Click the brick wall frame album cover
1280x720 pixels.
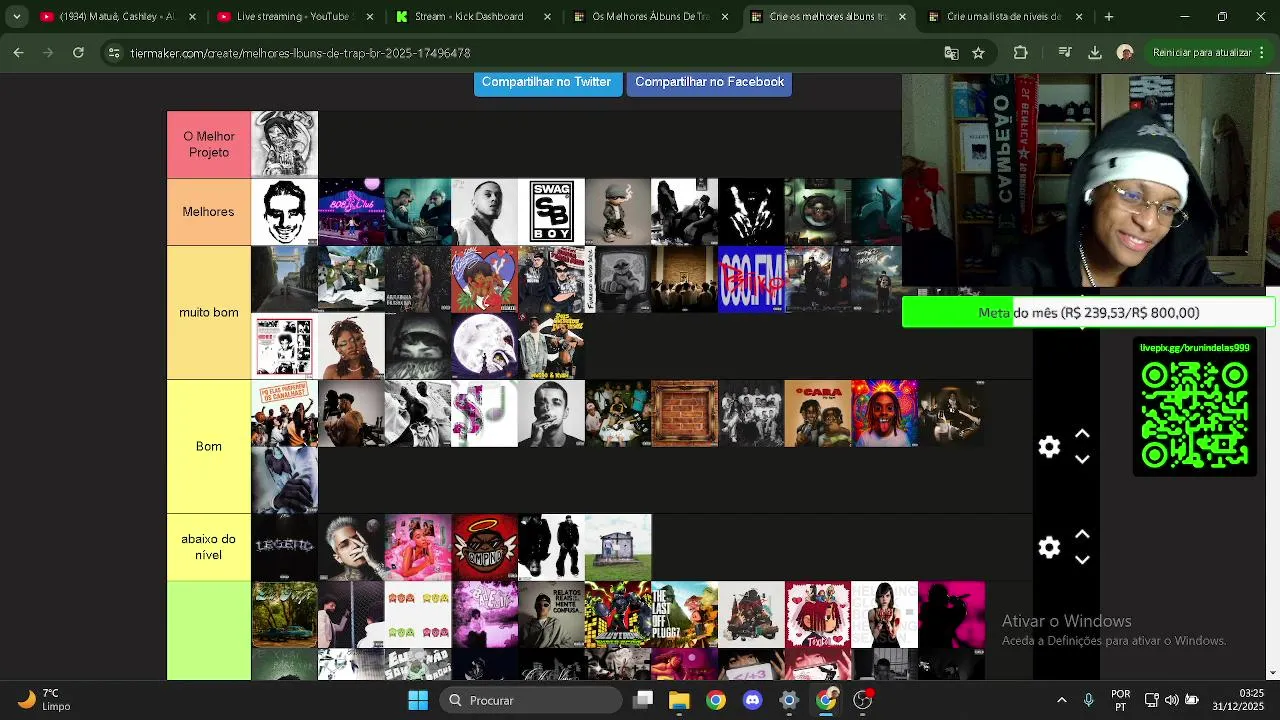(x=684, y=413)
